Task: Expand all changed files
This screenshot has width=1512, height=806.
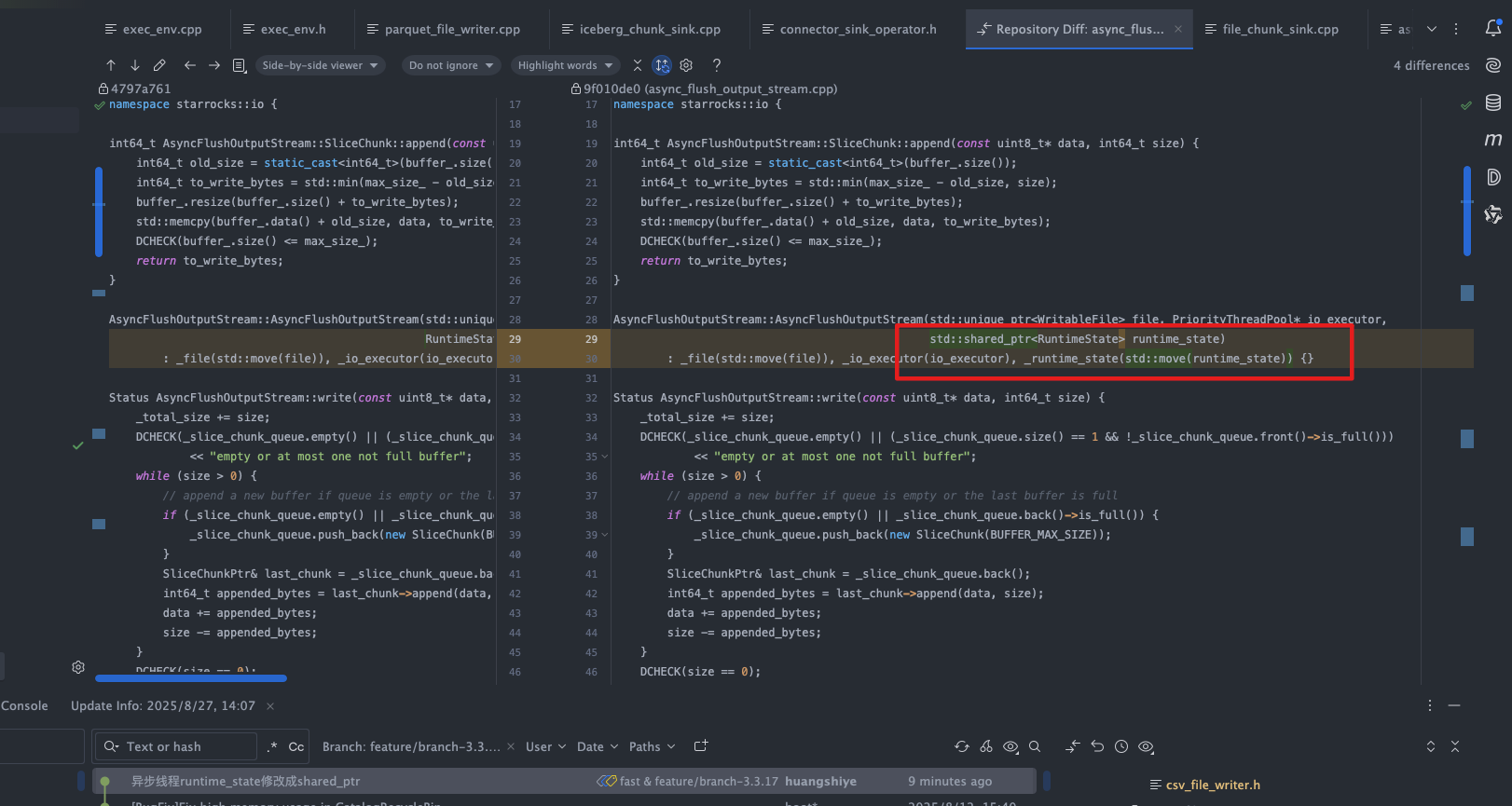Action: click(1431, 746)
